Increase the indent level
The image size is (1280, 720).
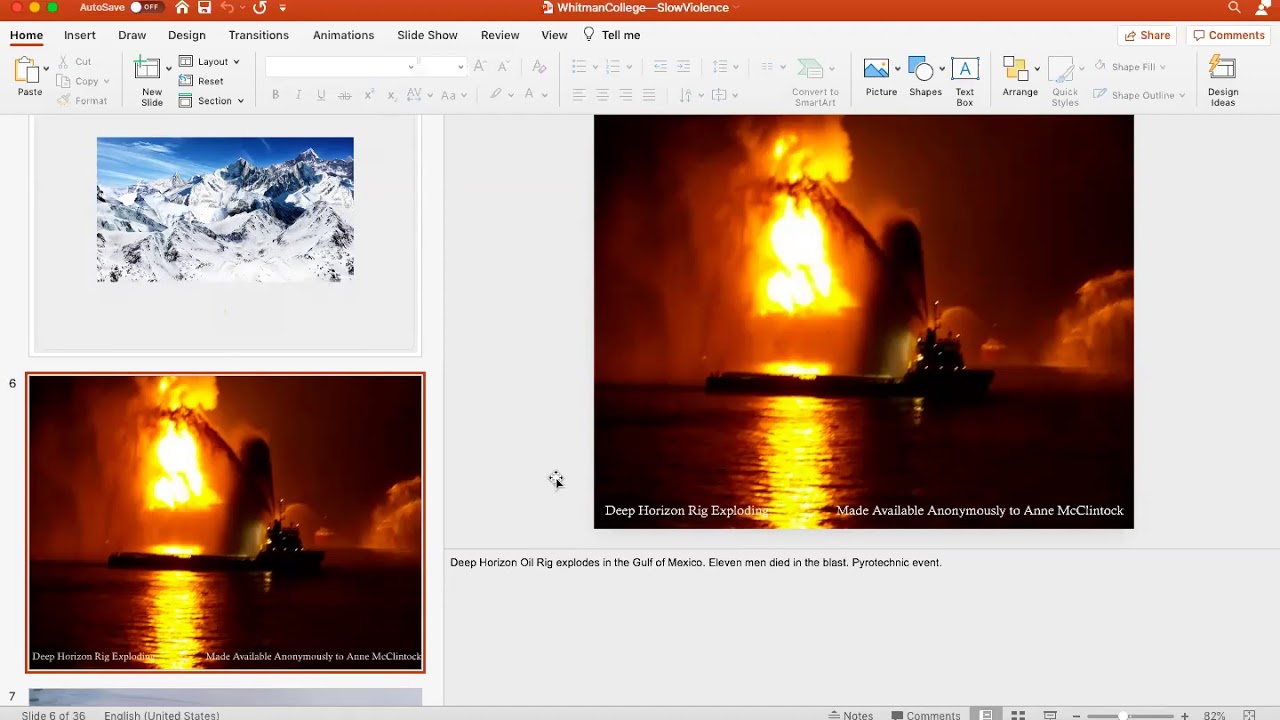tap(683, 67)
